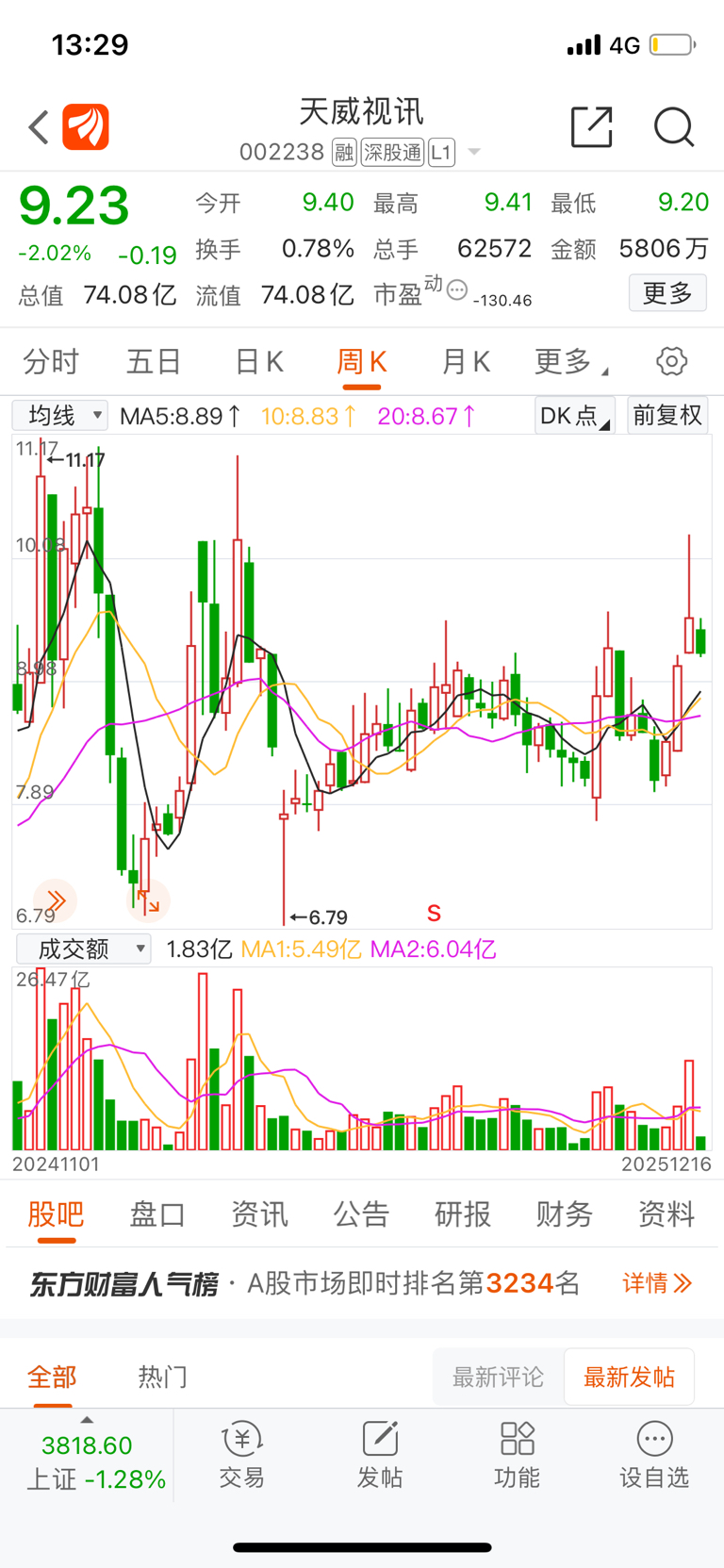The height and width of the screenshot is (1568, 724).
Task: Tap the 62572 总手 value
Action: 494,249
